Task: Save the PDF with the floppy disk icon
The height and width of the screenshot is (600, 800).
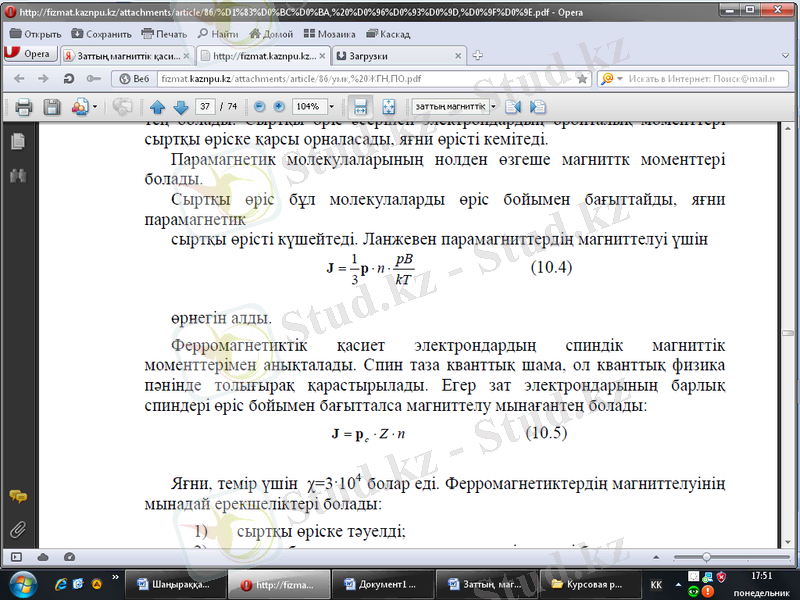Action: [52, 107]
